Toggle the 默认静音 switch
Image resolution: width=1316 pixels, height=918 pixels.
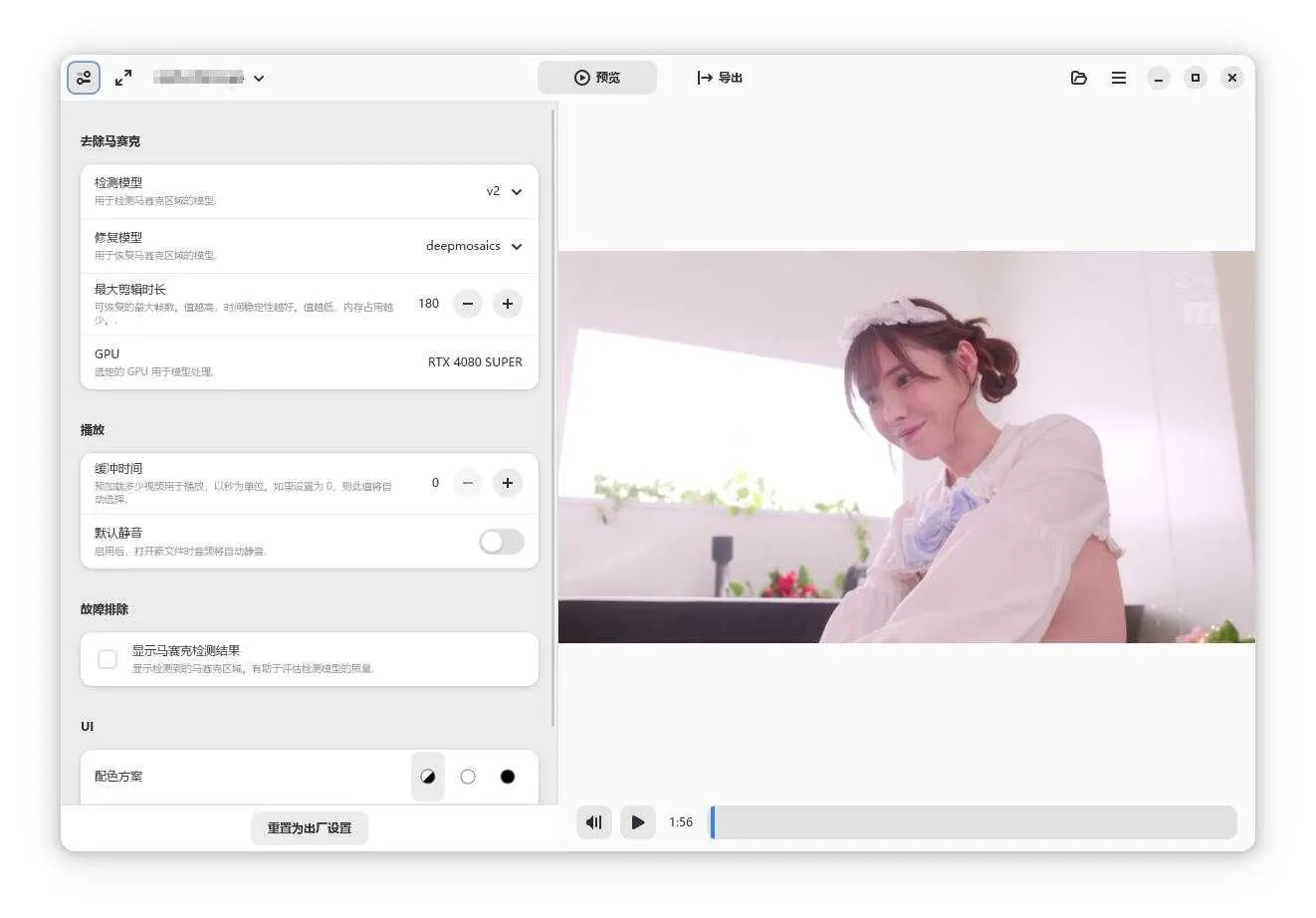[501, 542]
